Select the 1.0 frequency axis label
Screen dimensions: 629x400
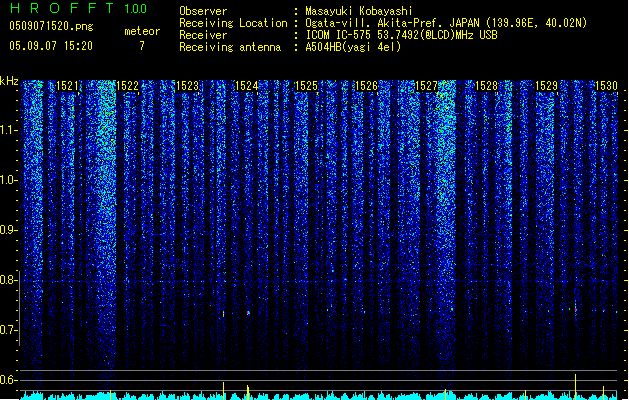(7, 180)
